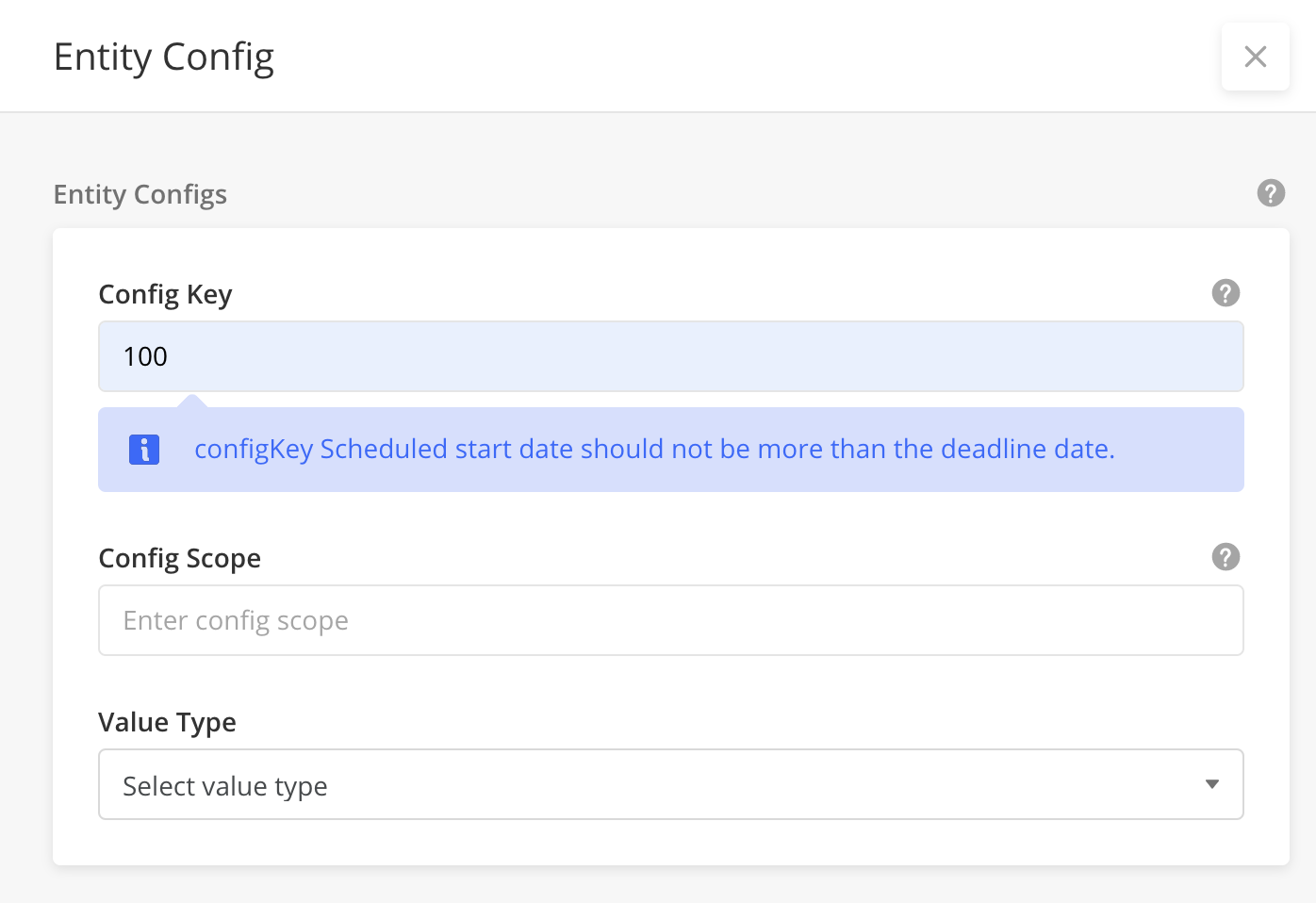The image size is (1316, 903).
Task: Click the Config Key field label
Action: 165,294
